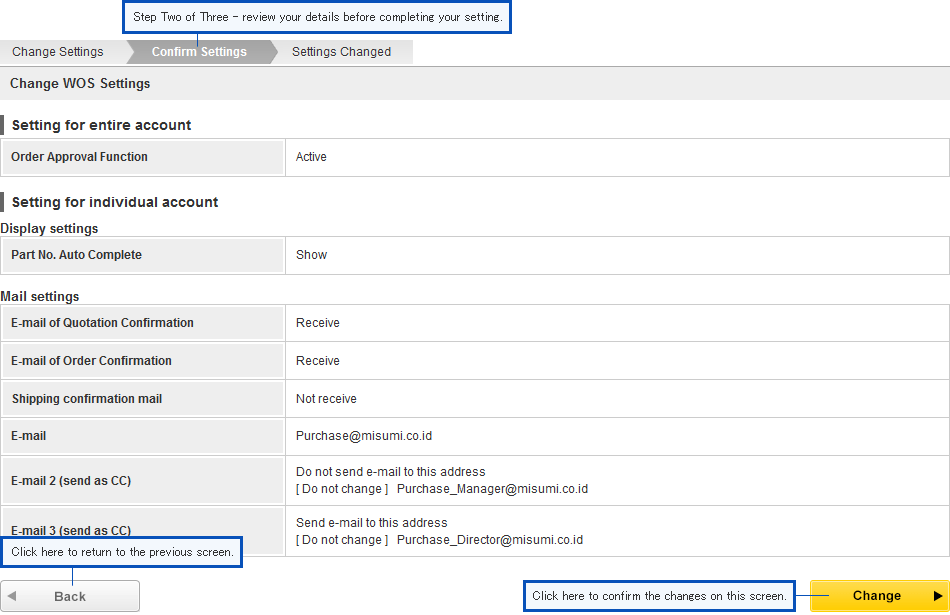Select the Confirm Settings step

[x=199, y=52]
